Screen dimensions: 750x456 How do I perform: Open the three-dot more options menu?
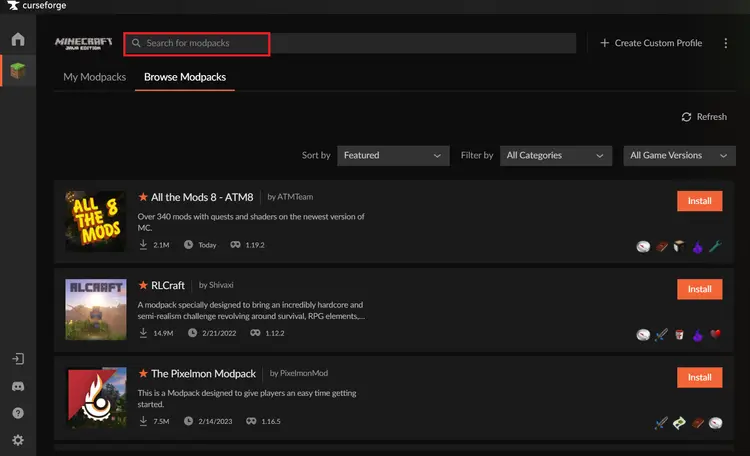click(726, 43)
